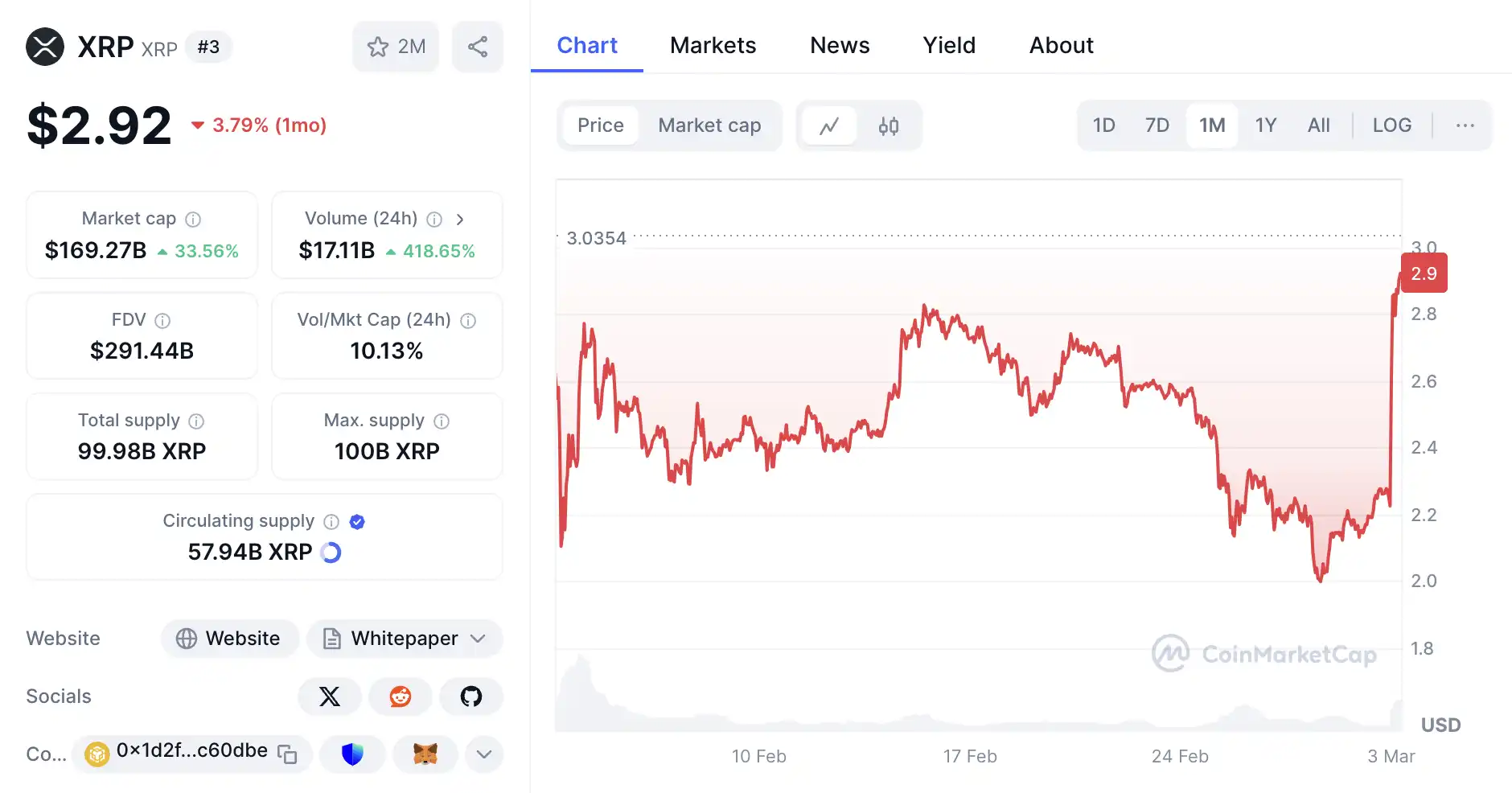Expand more contract addresses chevron
Image resolution: width=1512 pixels, height=793 pixels.
484,754
